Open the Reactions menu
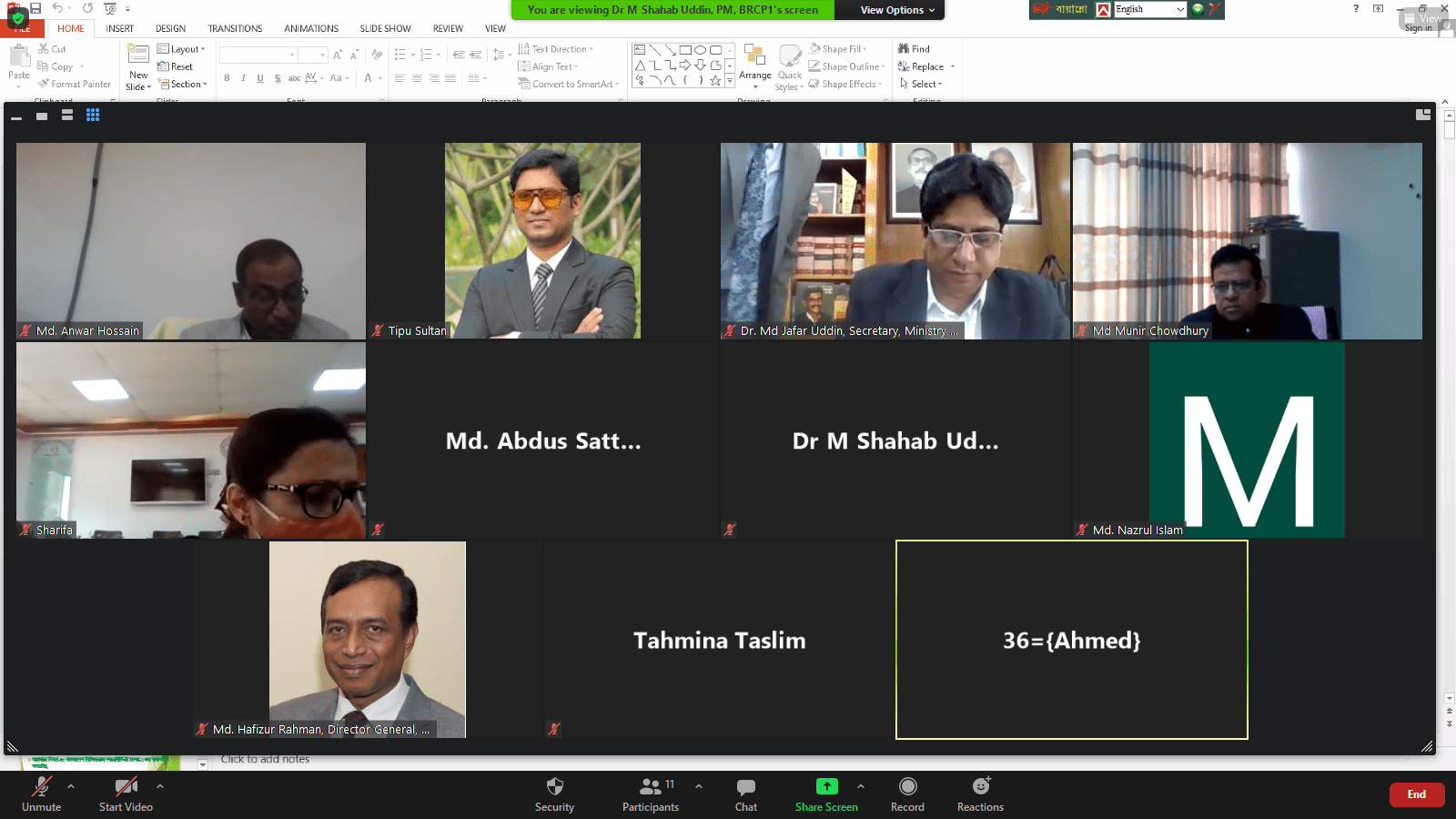Screen dimensions: 1456x819 point(980,787)
